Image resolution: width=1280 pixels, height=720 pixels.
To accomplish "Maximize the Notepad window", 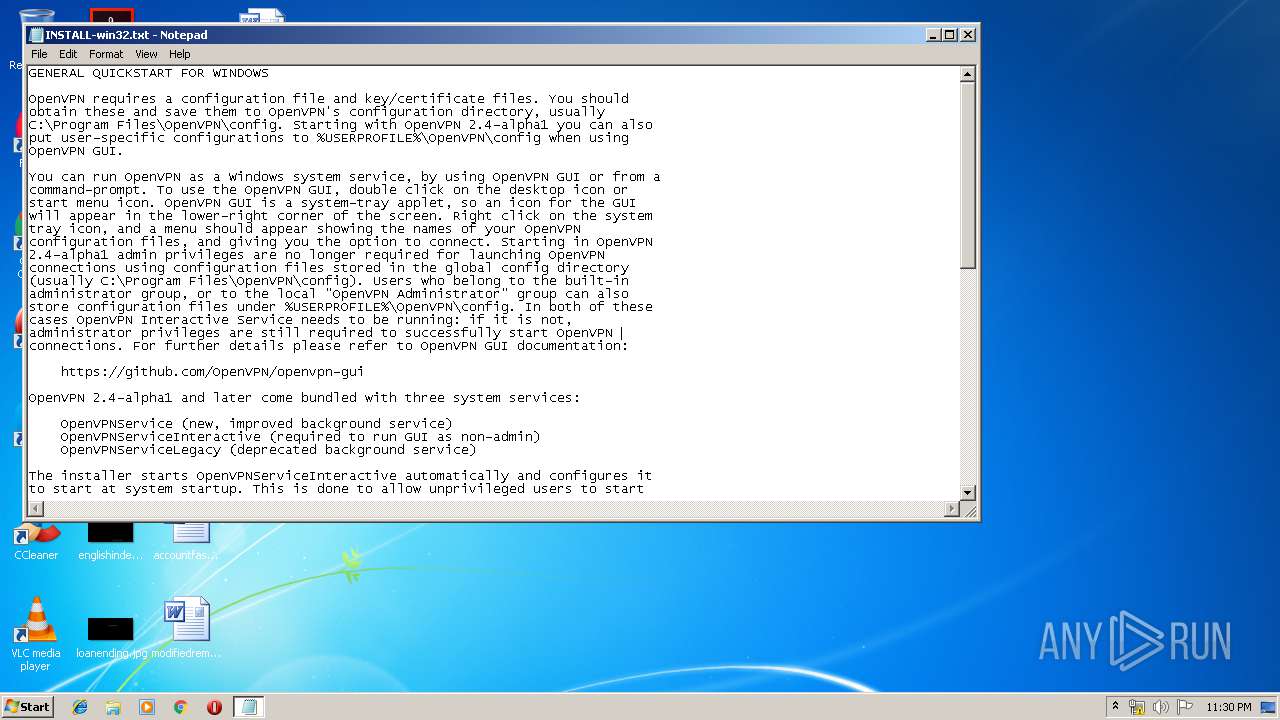I will [x=950, y=35].
